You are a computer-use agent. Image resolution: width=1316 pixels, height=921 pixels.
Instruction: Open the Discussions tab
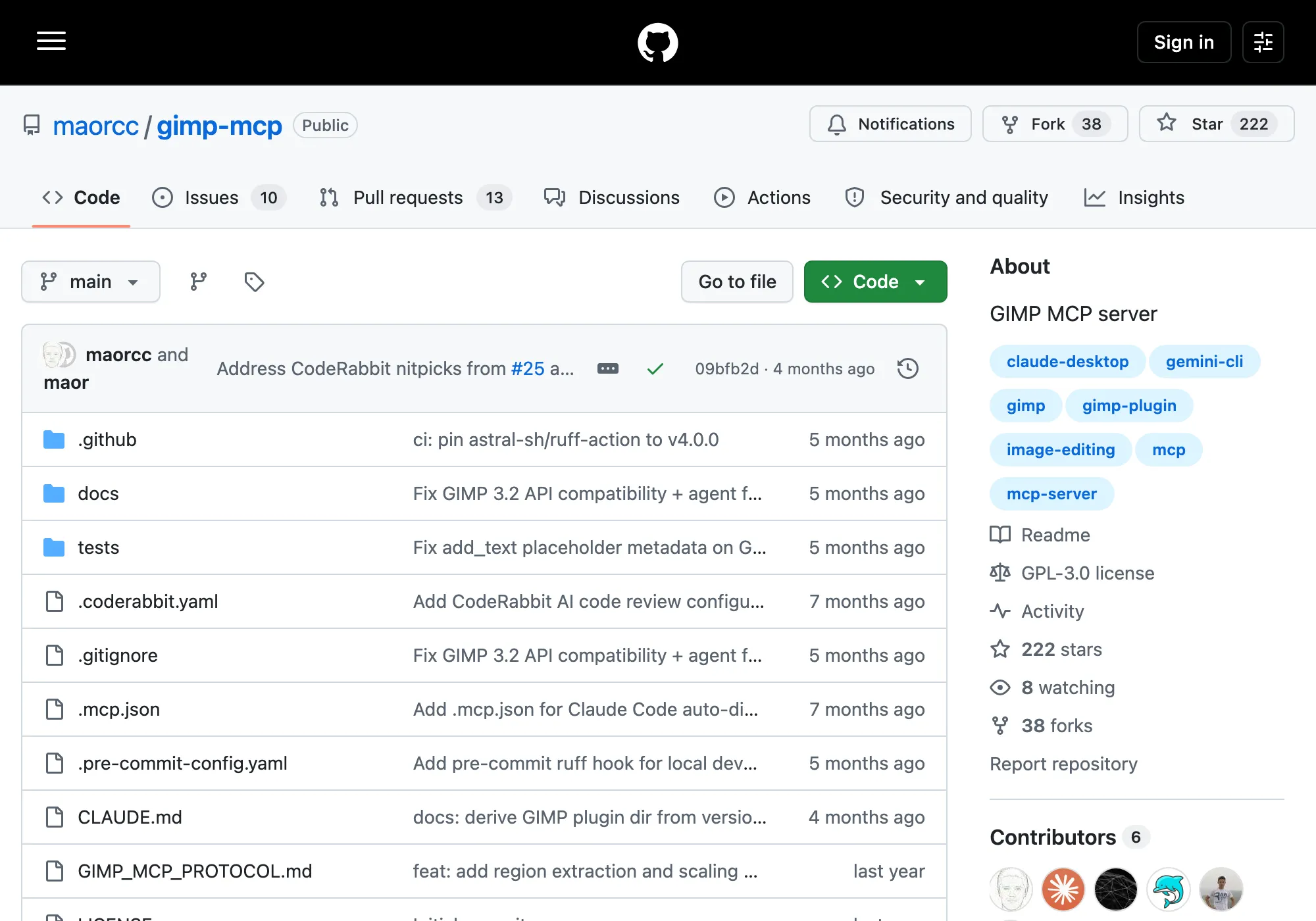click(611, 197)
